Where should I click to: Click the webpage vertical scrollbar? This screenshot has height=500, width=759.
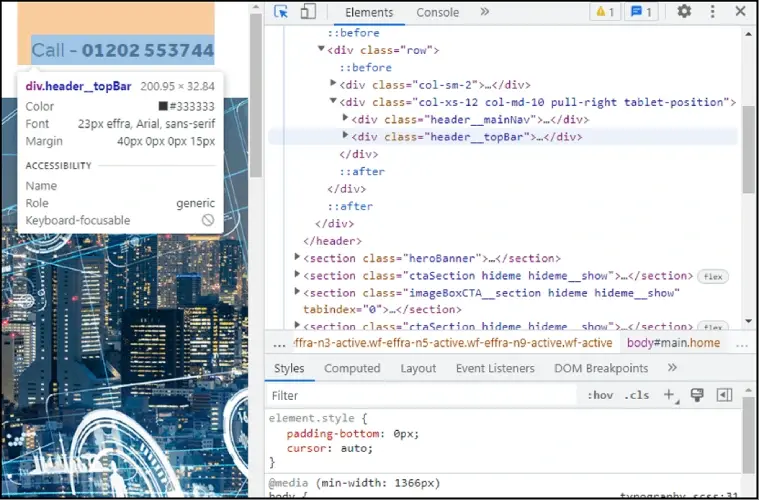click(x=256, y=95)
